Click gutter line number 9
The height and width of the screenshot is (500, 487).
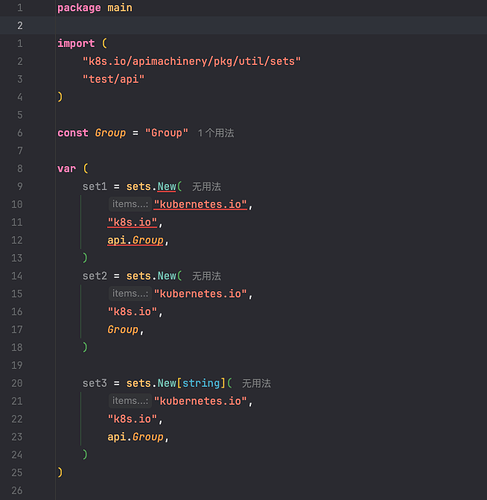20,187
